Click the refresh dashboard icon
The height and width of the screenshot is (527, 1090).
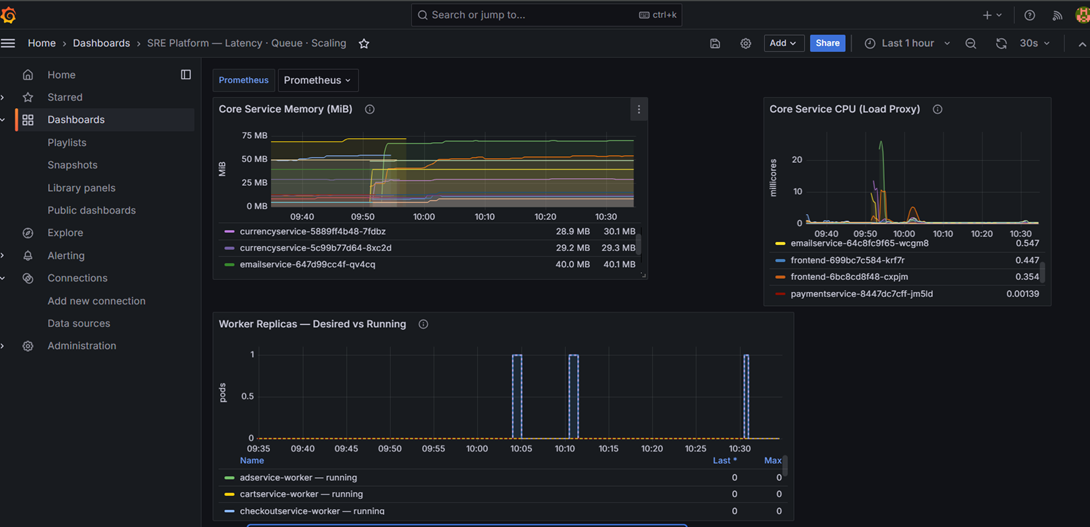pos(1001,44)
